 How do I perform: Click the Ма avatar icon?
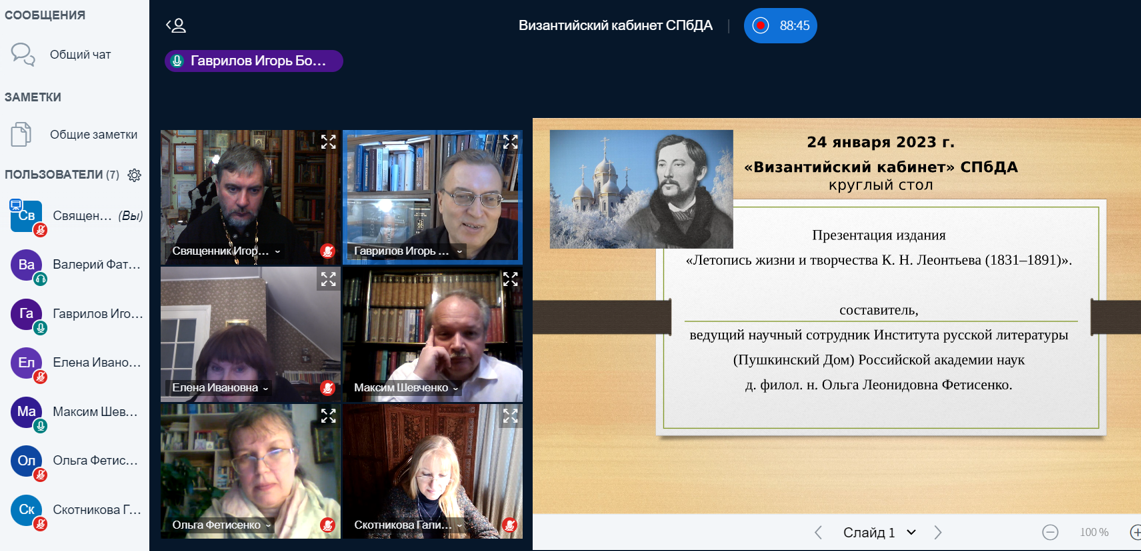tap(26, 412)
